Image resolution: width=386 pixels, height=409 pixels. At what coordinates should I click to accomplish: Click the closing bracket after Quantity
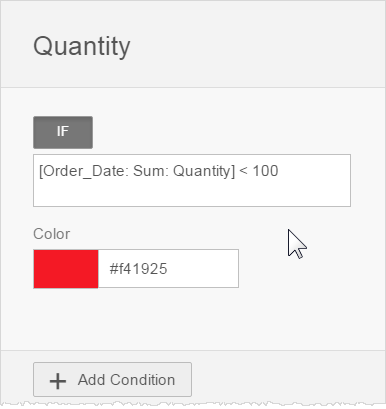pyautogui.click(x=233, y=172)
